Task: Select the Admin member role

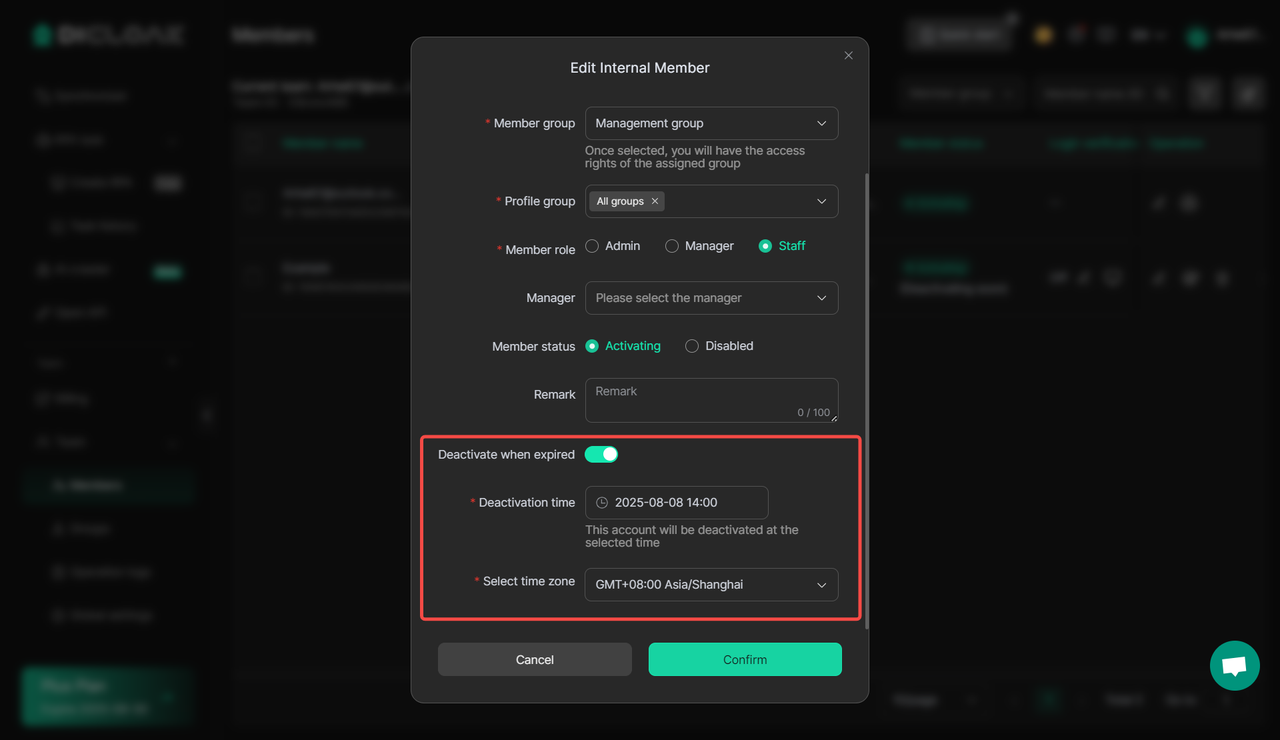Action: tap(613, 246)
